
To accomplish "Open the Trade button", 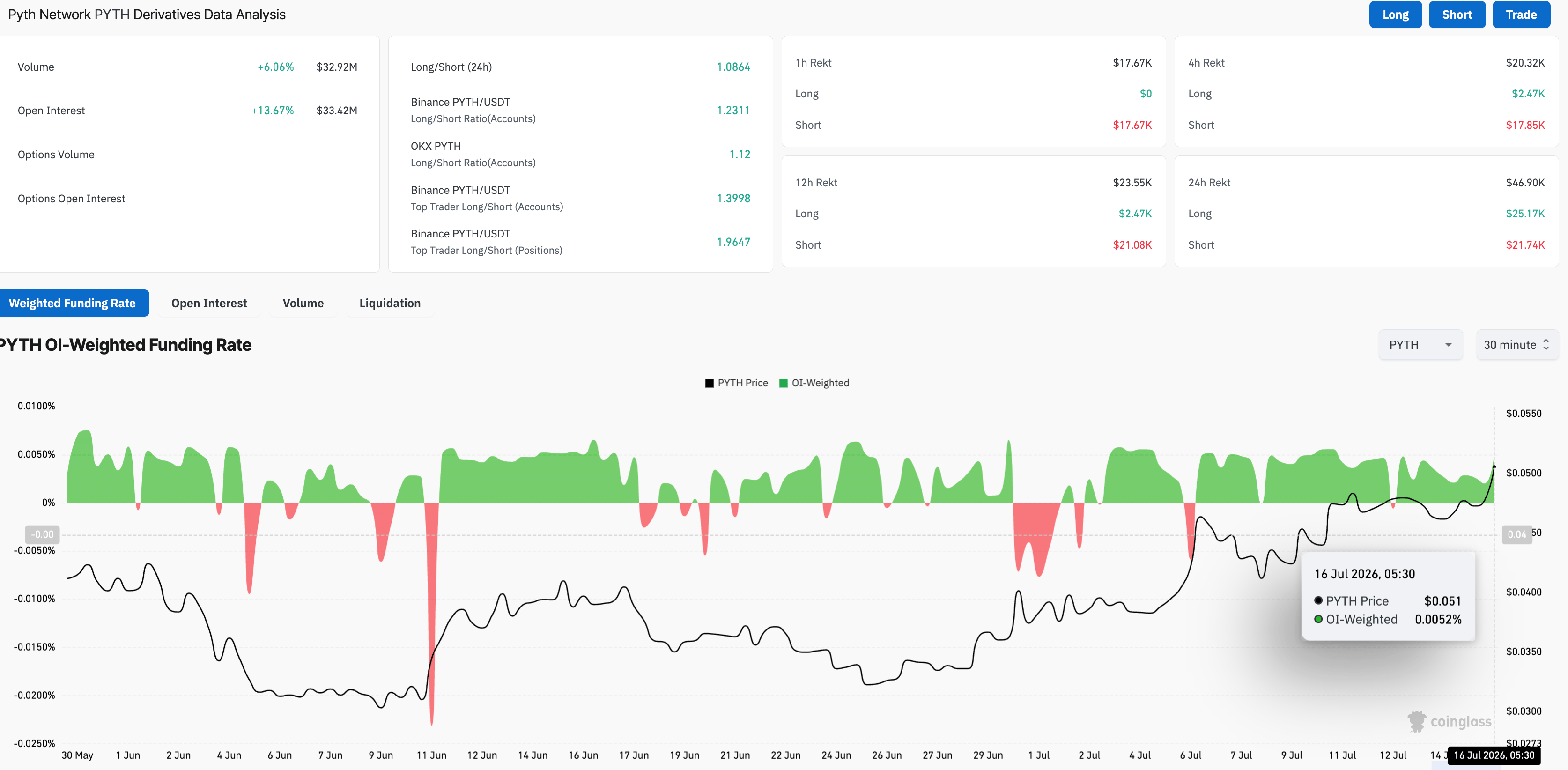I will coord(1521,15).
